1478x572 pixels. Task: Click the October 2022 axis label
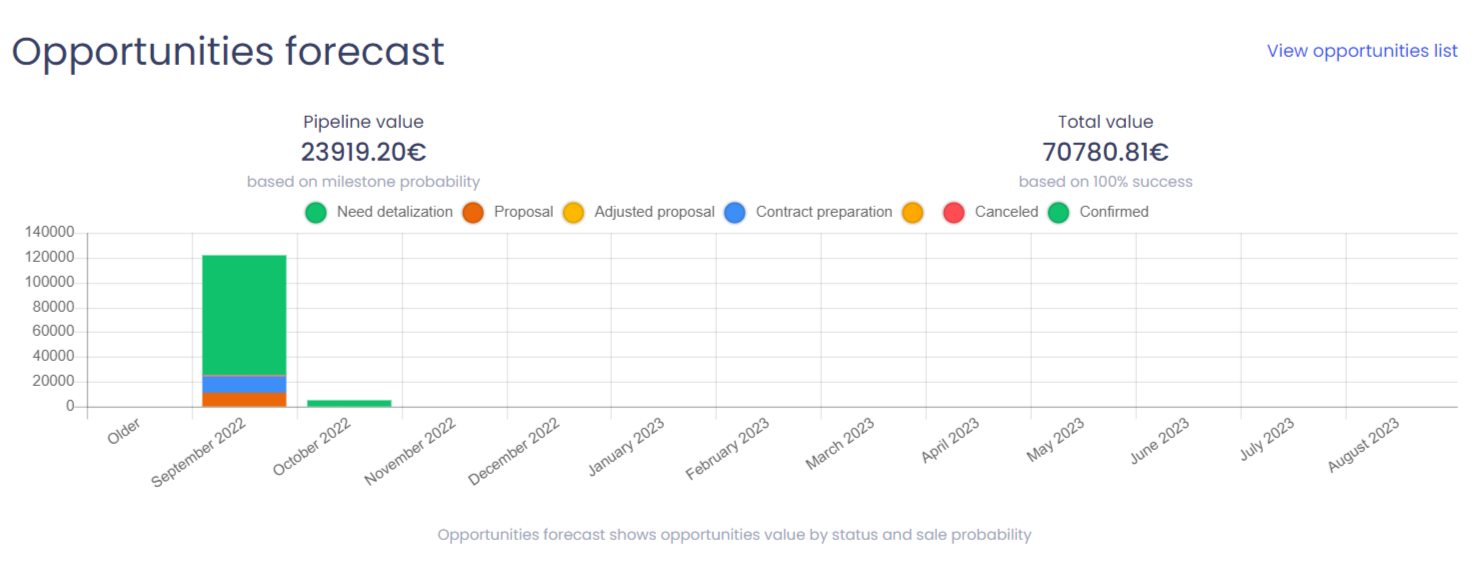(x=312, y=446)
